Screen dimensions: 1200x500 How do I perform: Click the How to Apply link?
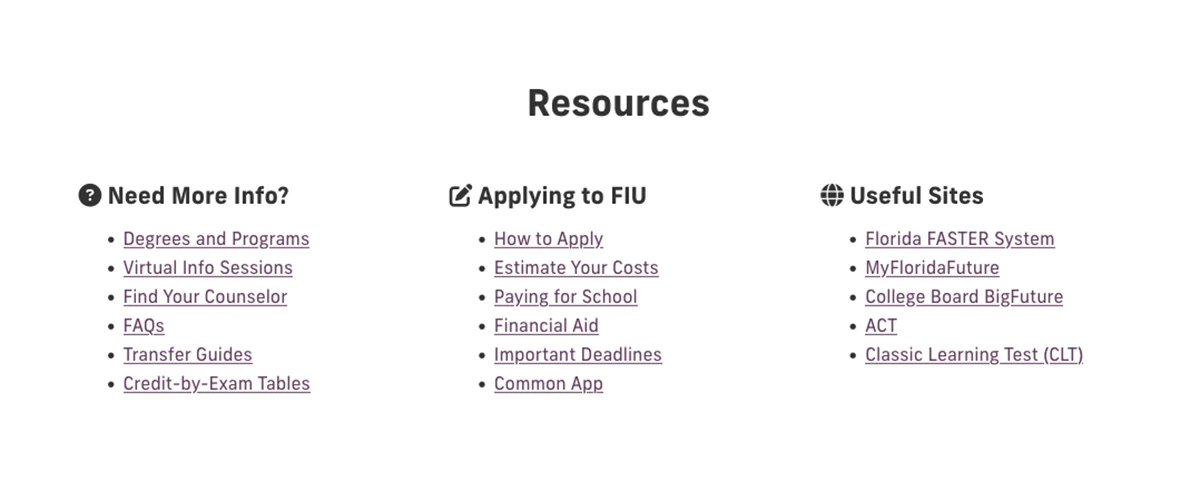pos(548,239)
